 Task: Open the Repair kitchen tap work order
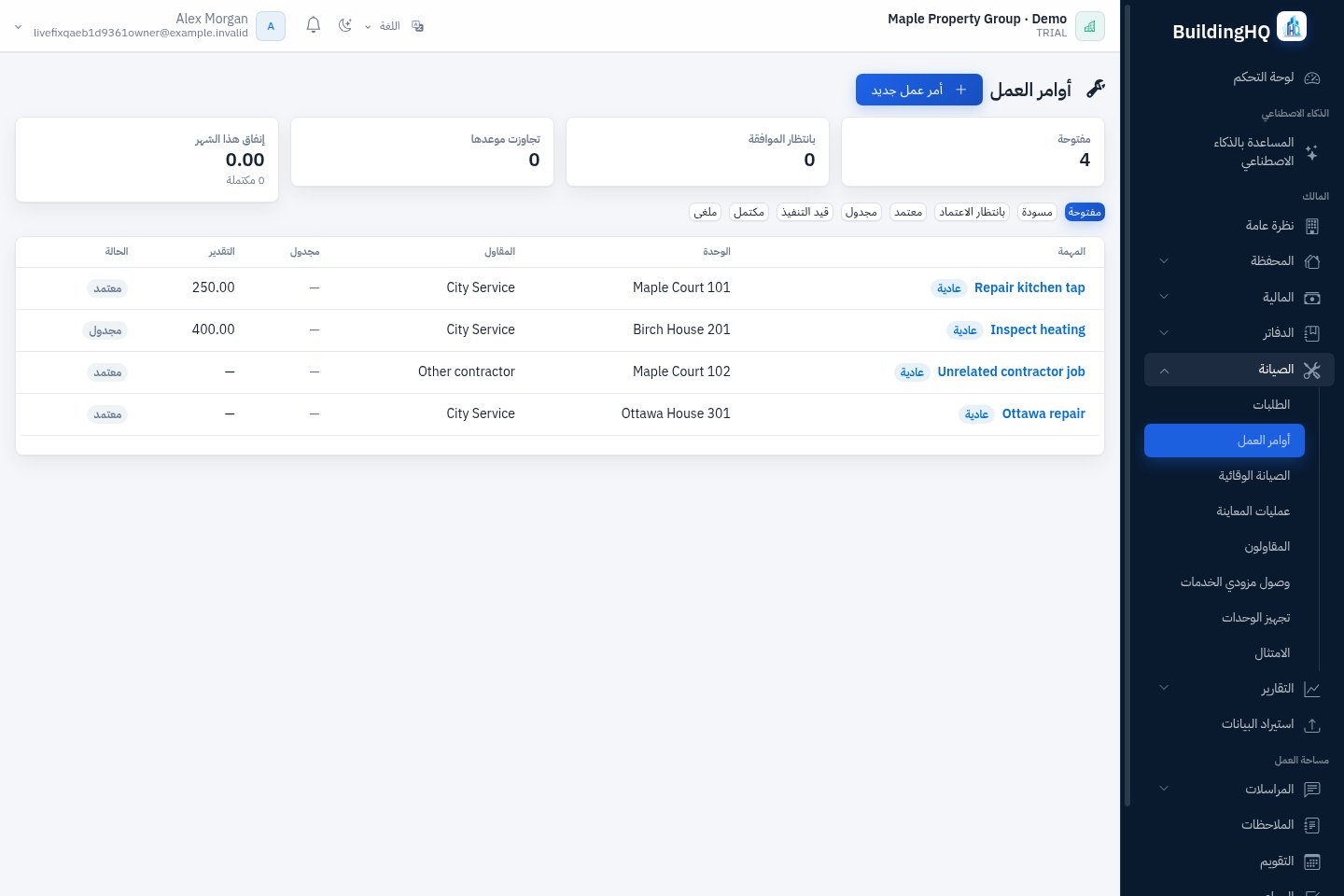pos(1029,288)
